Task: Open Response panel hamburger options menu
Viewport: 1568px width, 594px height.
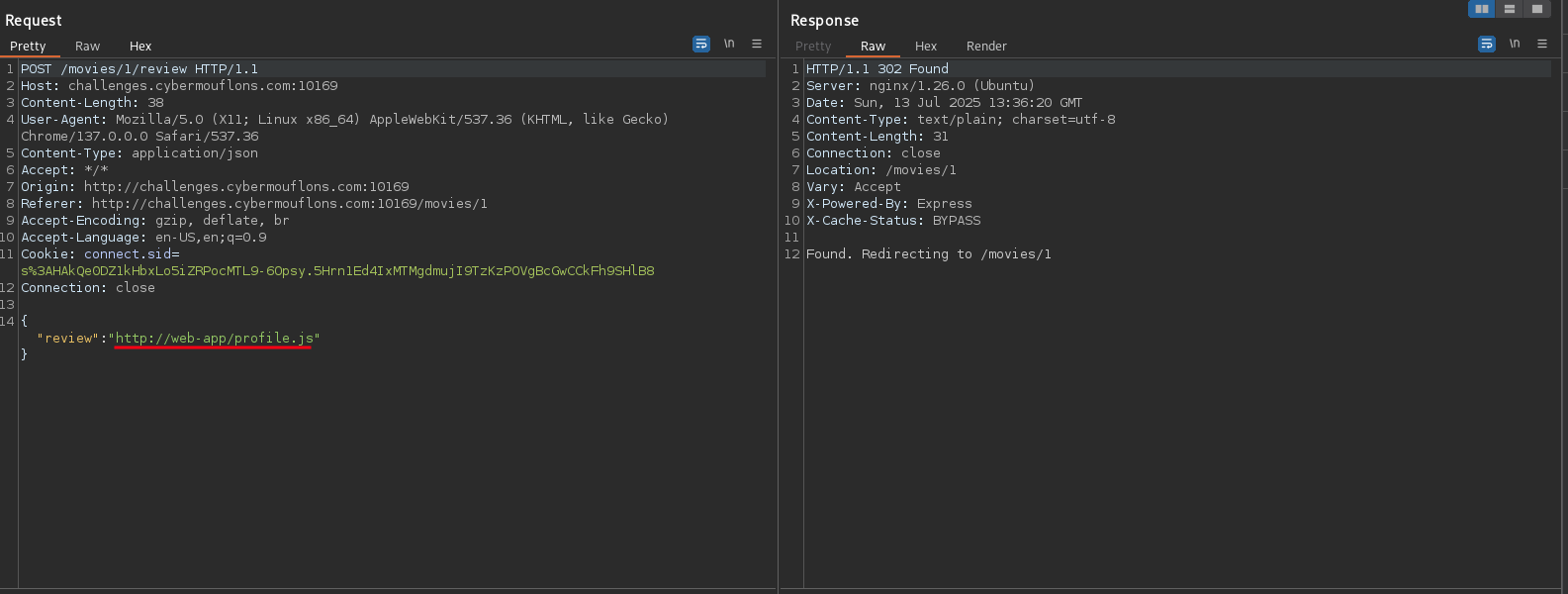Action: (x=1541, y=45)
